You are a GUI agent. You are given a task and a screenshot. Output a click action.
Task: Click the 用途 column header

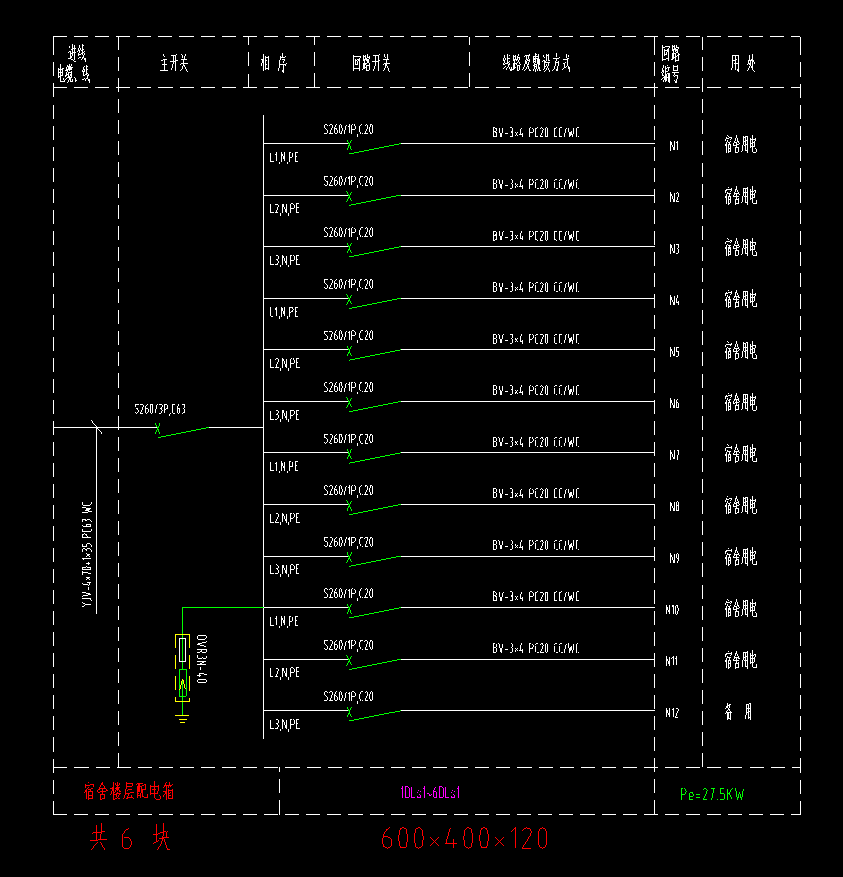point(742,63)
